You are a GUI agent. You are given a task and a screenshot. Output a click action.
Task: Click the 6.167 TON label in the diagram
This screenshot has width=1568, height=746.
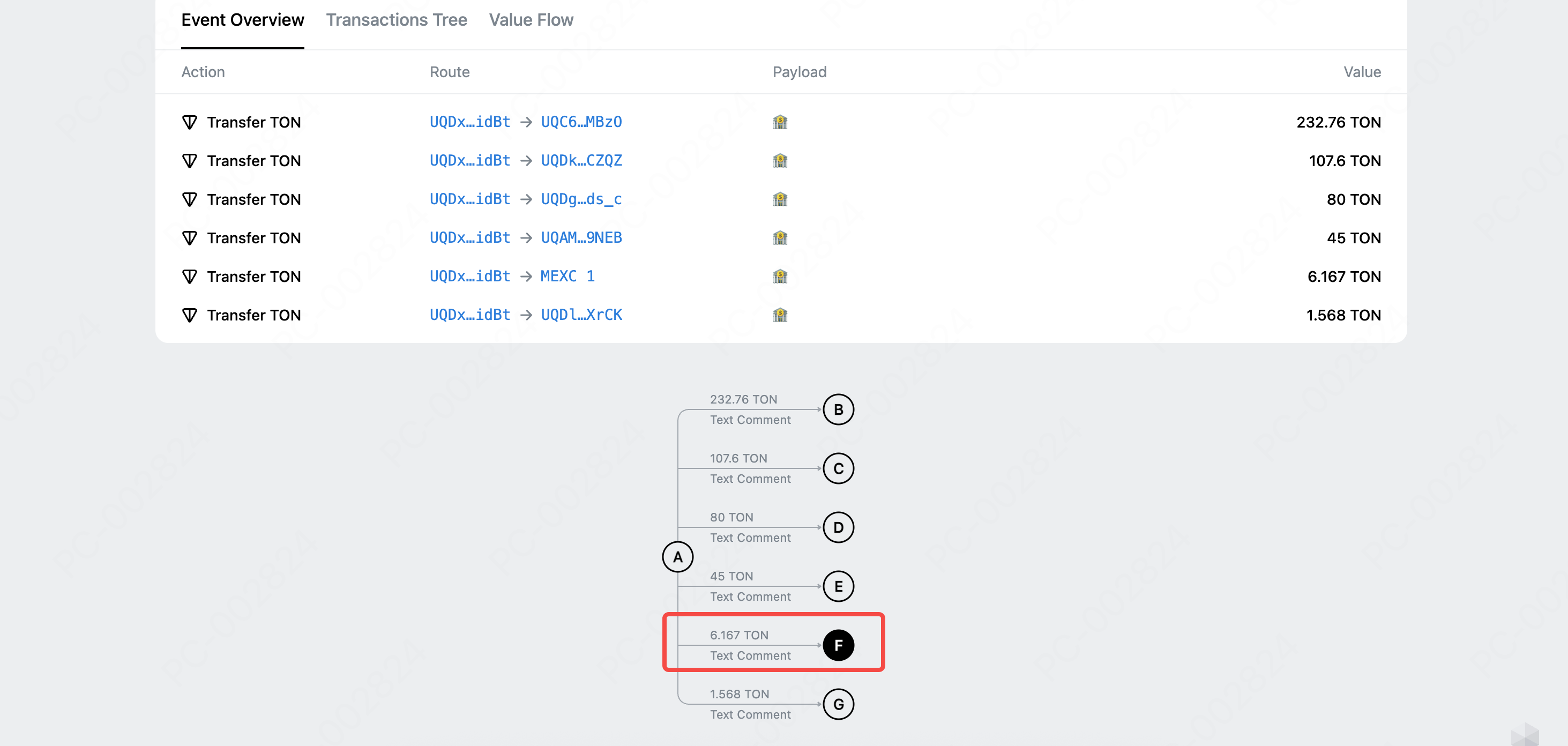tap(739, 635)
